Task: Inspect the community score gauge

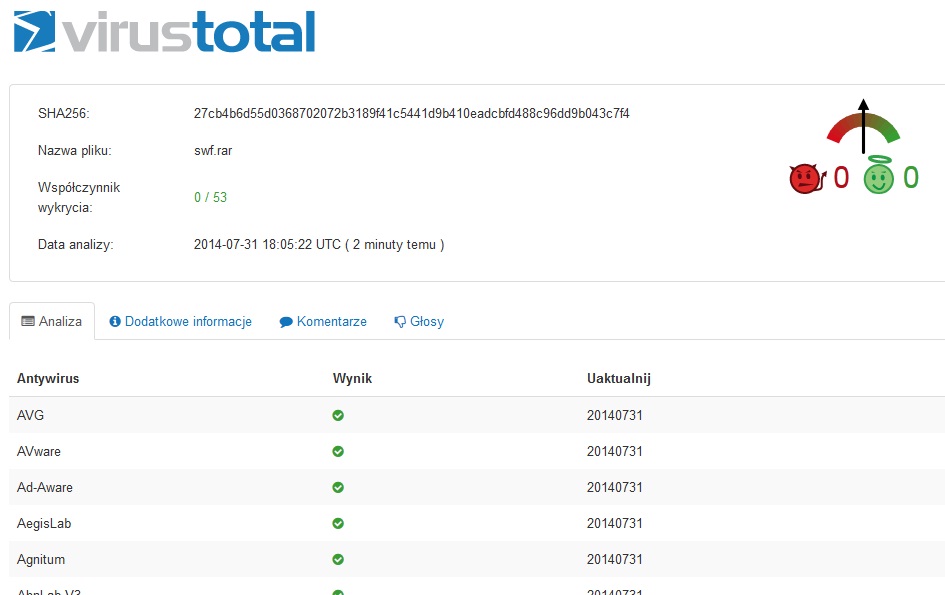Action: [x=863, y=127]
